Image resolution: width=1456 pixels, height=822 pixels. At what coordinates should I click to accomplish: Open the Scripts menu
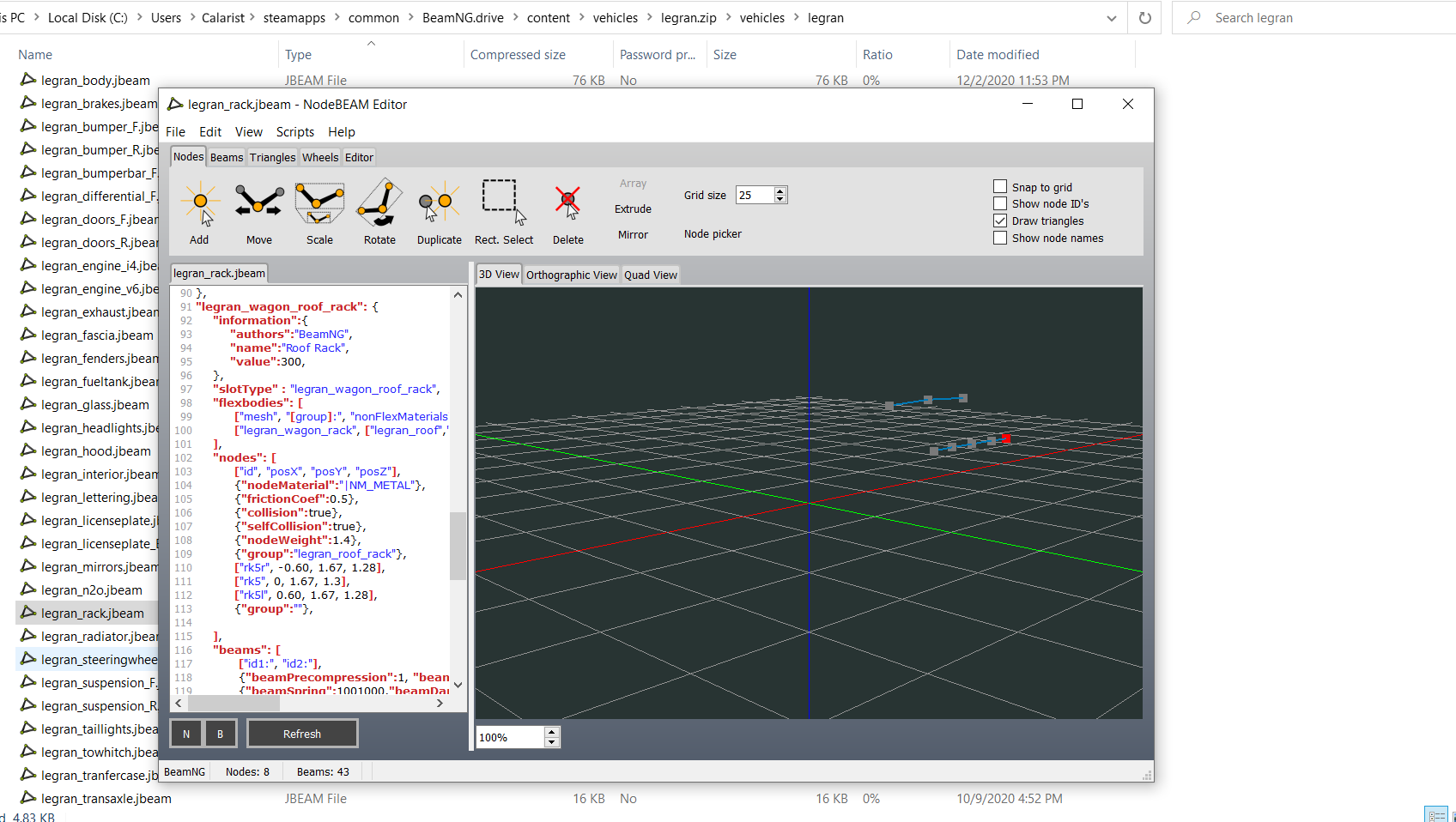coord(294,132)
